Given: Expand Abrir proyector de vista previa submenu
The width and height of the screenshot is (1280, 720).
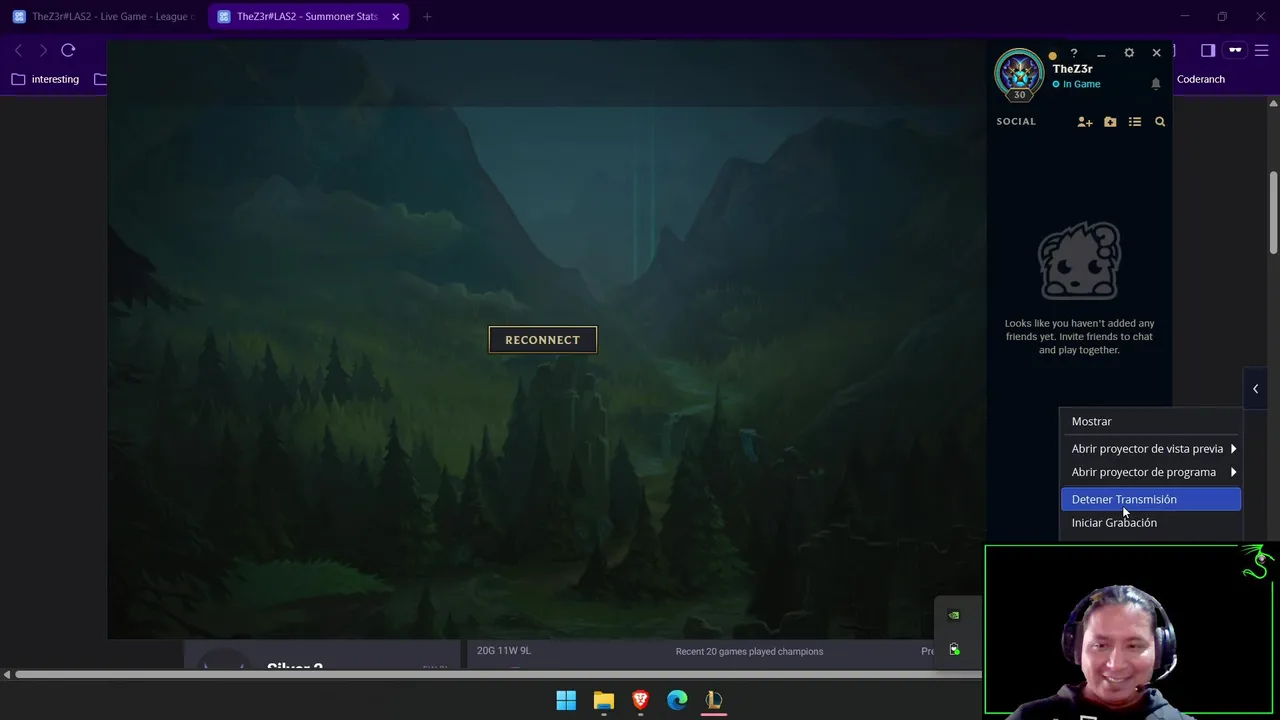Looking at the screenshot, I should coord(1150,448).
